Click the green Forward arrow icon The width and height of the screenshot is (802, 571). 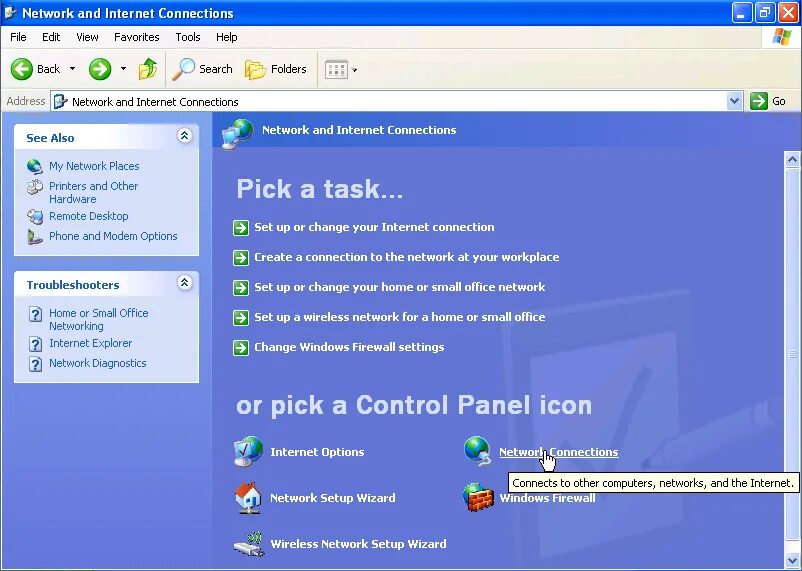coord(100,69)
